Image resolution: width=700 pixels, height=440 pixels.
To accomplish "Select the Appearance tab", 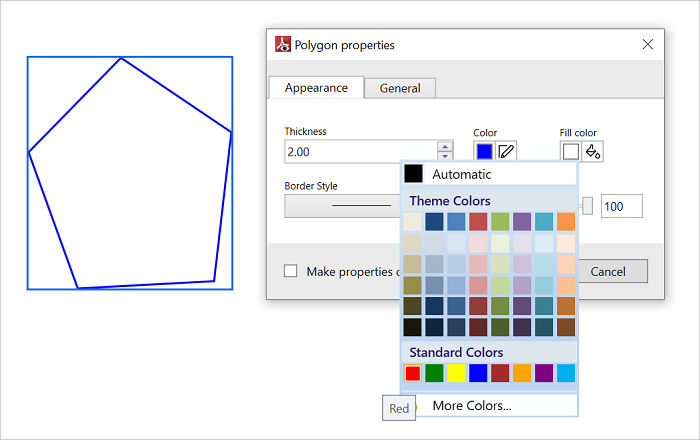I will pyautogui.click(x=316, y=87).
